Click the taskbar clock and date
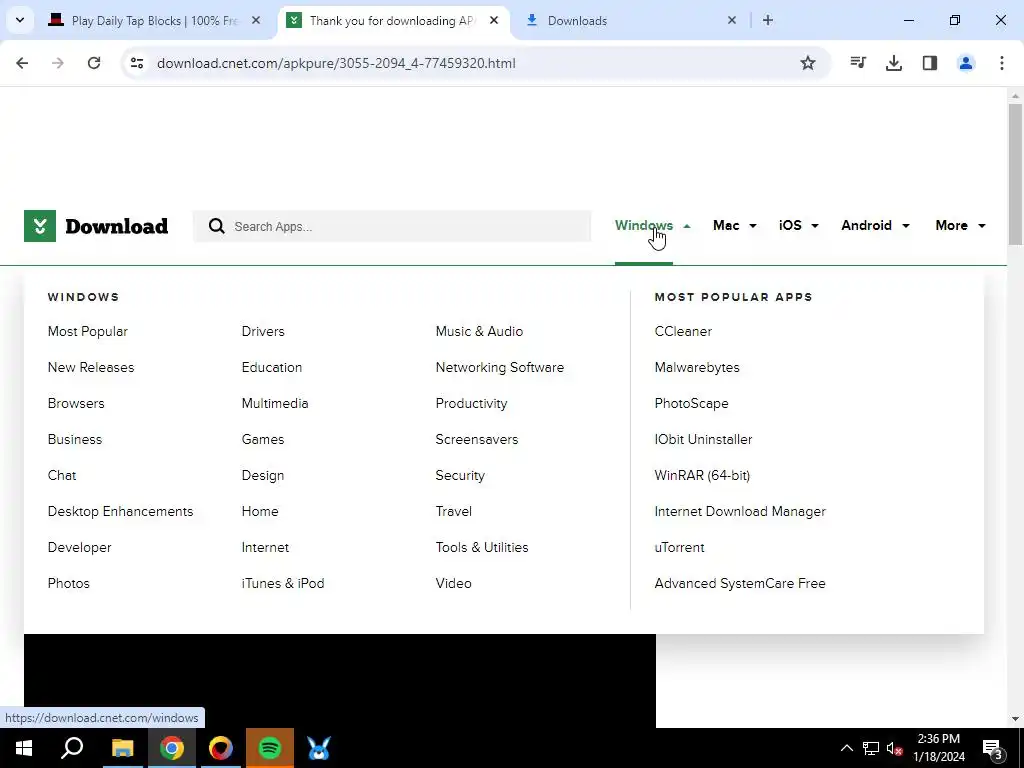The height and width of the screenshot is (768, 1024). point(938,748)
